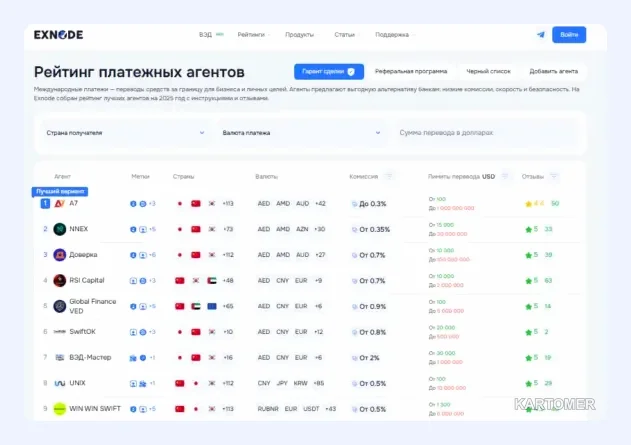Open the Поддержка menu

(392, 35)
